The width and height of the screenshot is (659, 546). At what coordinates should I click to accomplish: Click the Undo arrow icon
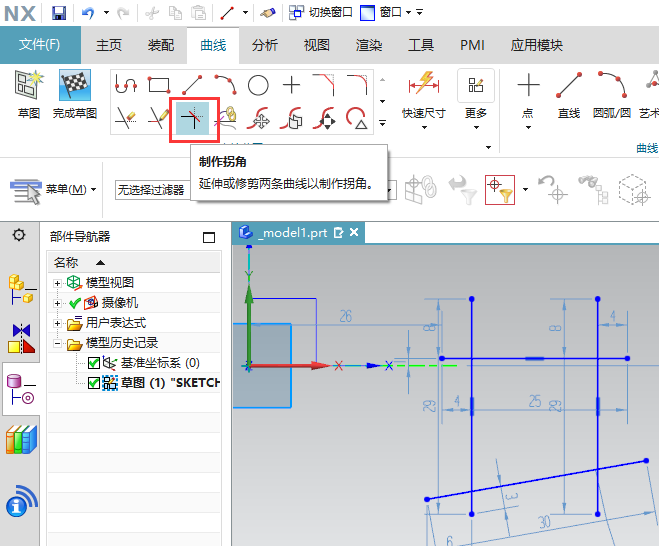[88, 13]
